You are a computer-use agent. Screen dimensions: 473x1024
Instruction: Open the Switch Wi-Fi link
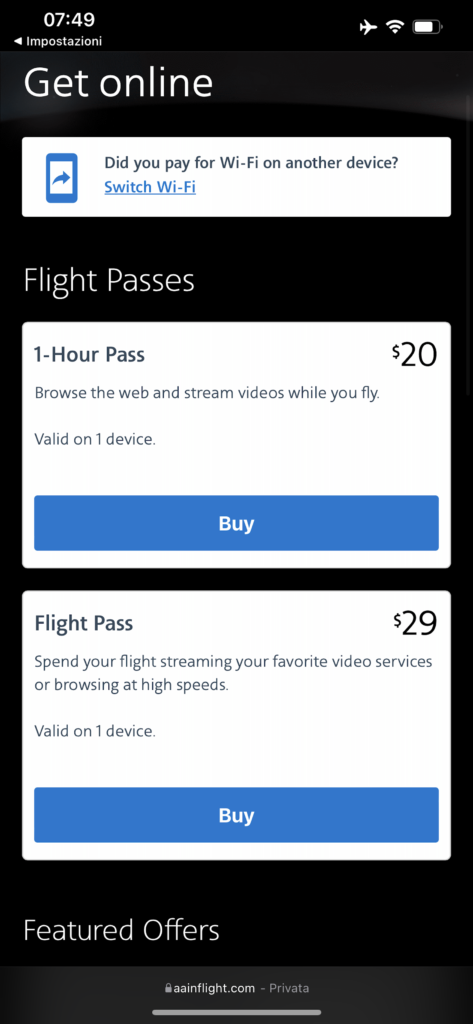(150, 187)
